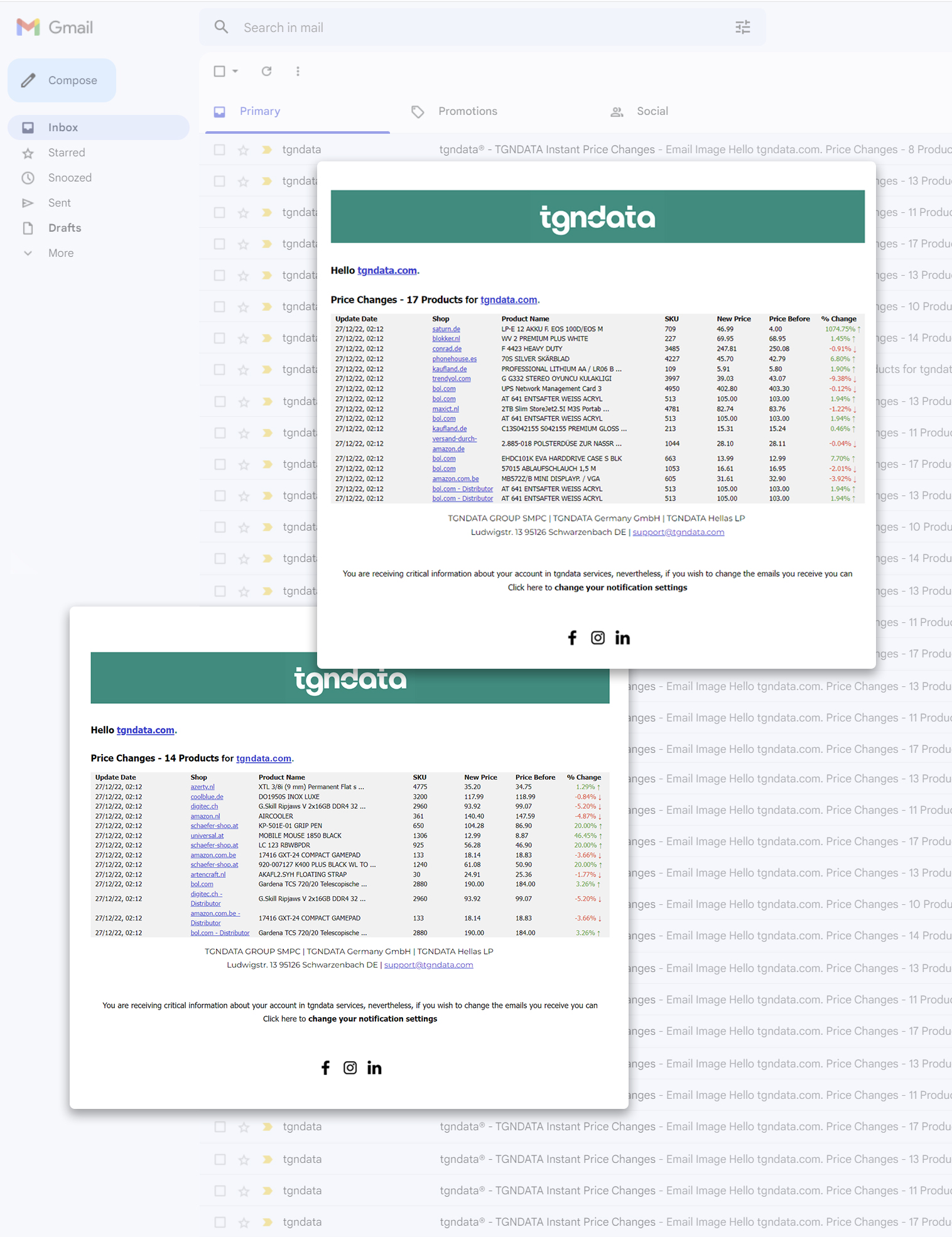Open the three-dot More menu in toolbar
Viewport: 952px width, 1237px height.
point(298,71)
